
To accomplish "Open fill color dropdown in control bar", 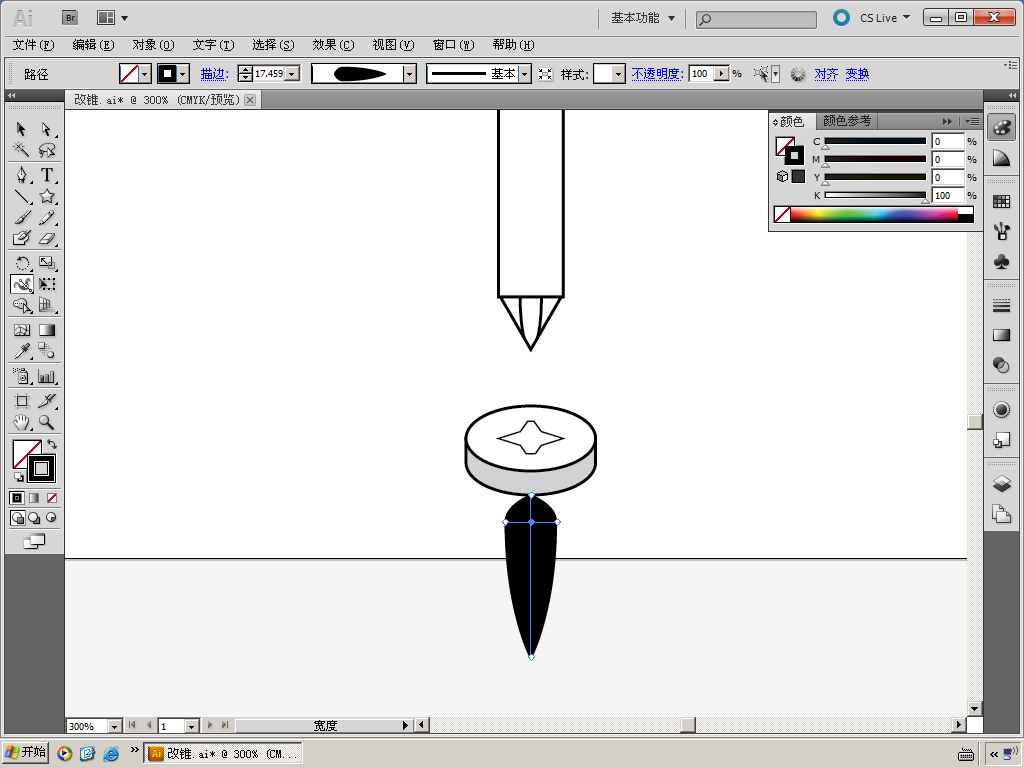I will click(145, 74).
